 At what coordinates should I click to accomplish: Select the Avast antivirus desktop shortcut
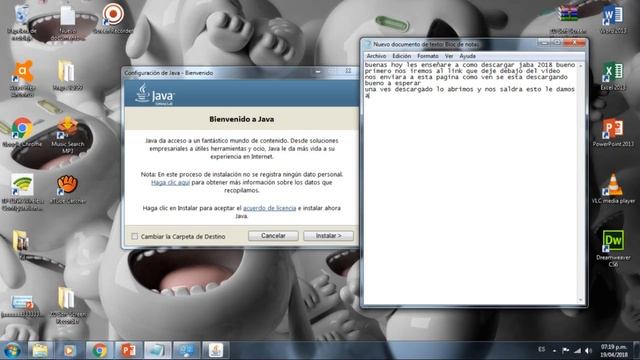tap(22, 78)
